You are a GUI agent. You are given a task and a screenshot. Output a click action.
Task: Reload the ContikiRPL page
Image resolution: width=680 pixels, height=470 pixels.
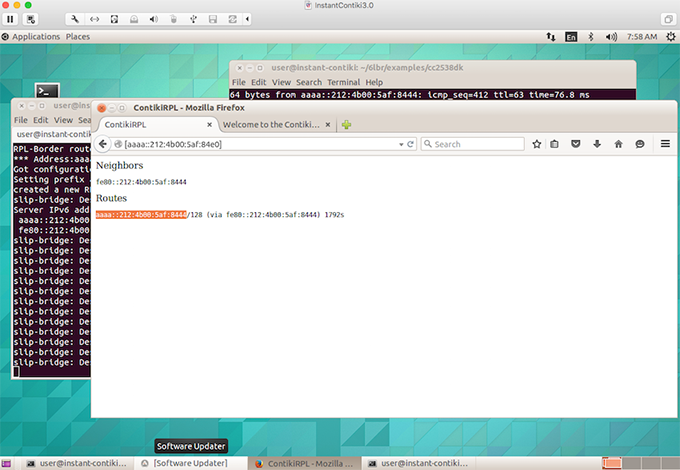tap(410, 144)
